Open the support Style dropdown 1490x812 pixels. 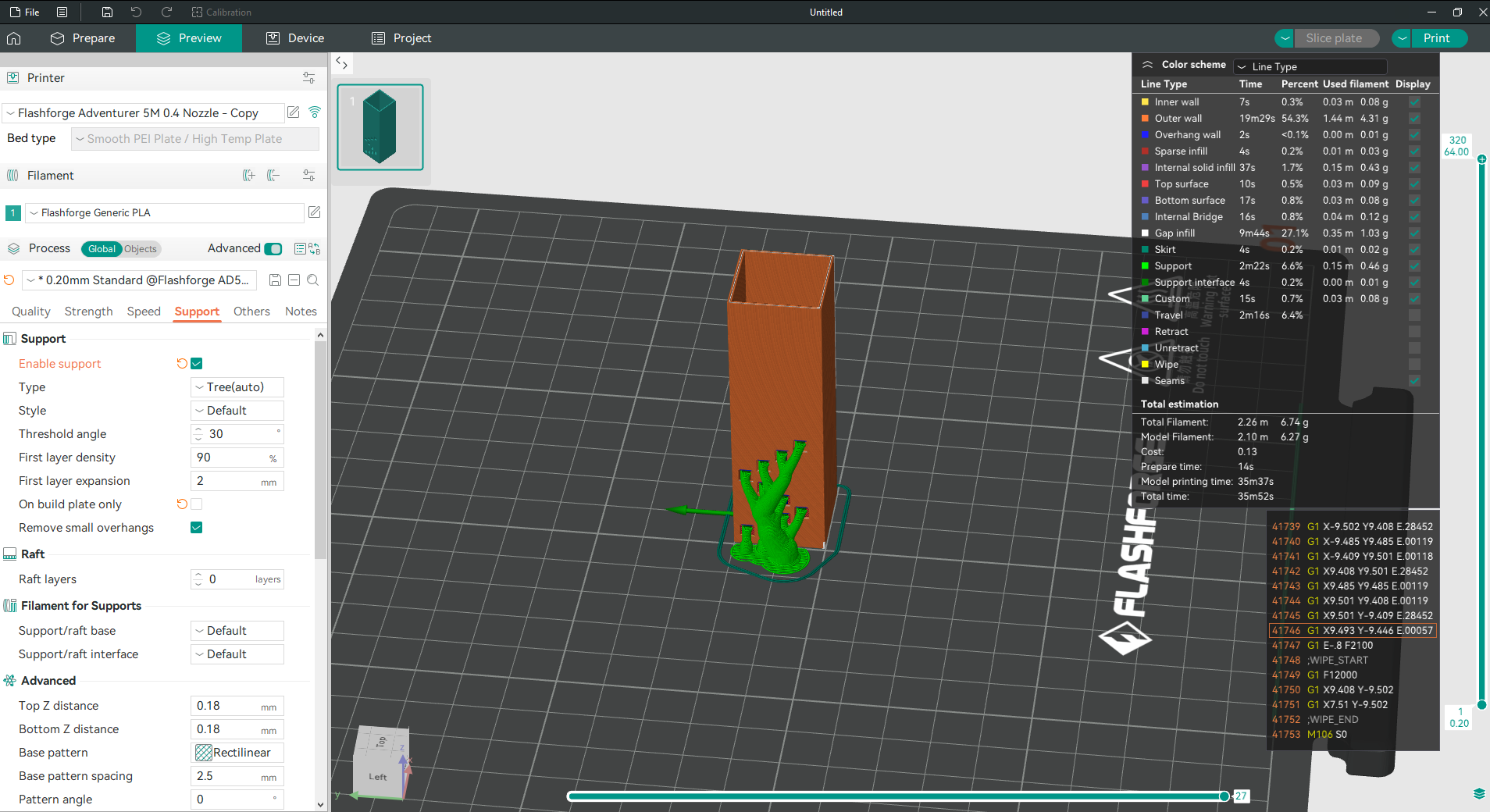tap(237, 411)
